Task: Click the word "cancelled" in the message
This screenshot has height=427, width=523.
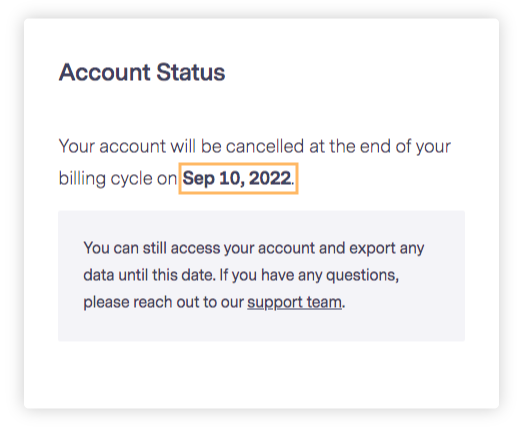Action: (265, 146)
